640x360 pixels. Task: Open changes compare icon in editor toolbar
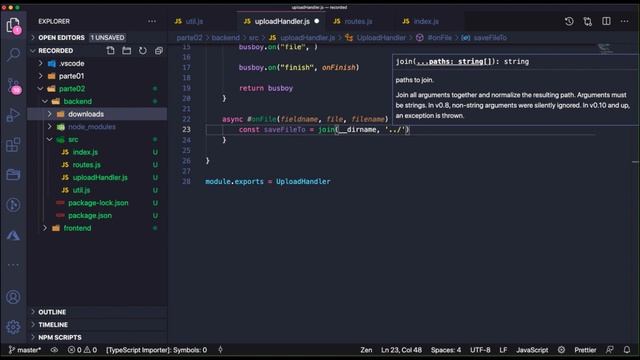point(588,21)
